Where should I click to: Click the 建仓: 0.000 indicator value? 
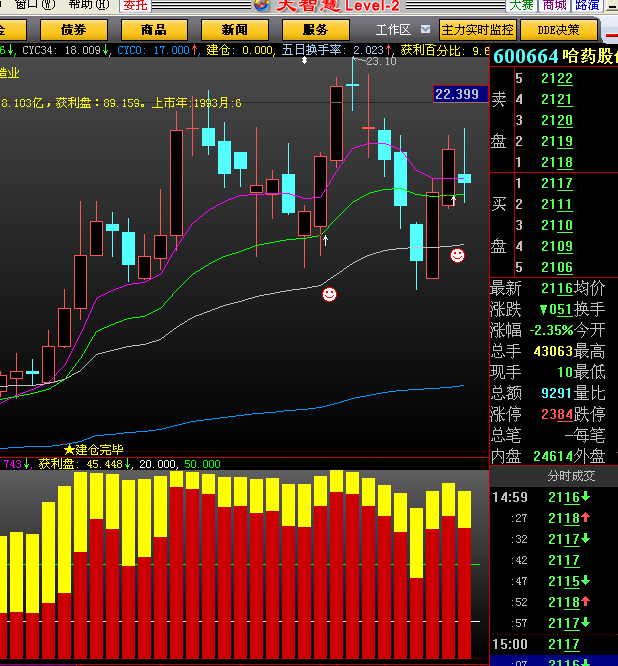tap(240, 50)
